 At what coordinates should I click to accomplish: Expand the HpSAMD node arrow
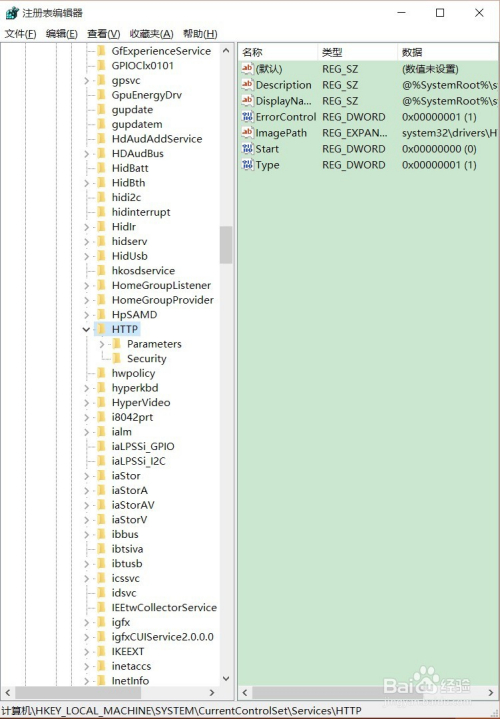87,315
